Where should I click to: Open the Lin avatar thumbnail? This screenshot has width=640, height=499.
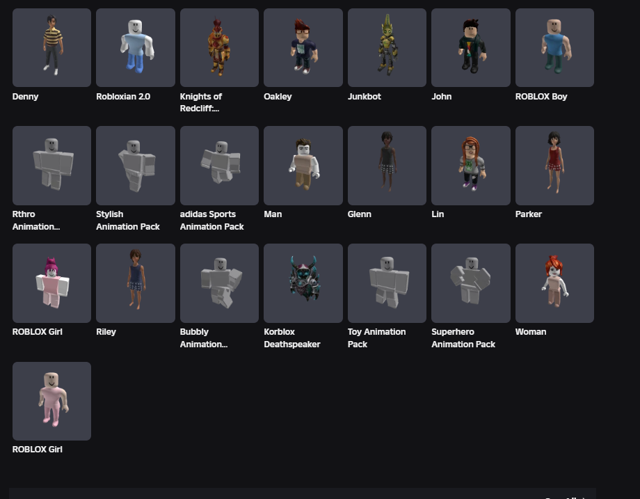coord(471,165)
